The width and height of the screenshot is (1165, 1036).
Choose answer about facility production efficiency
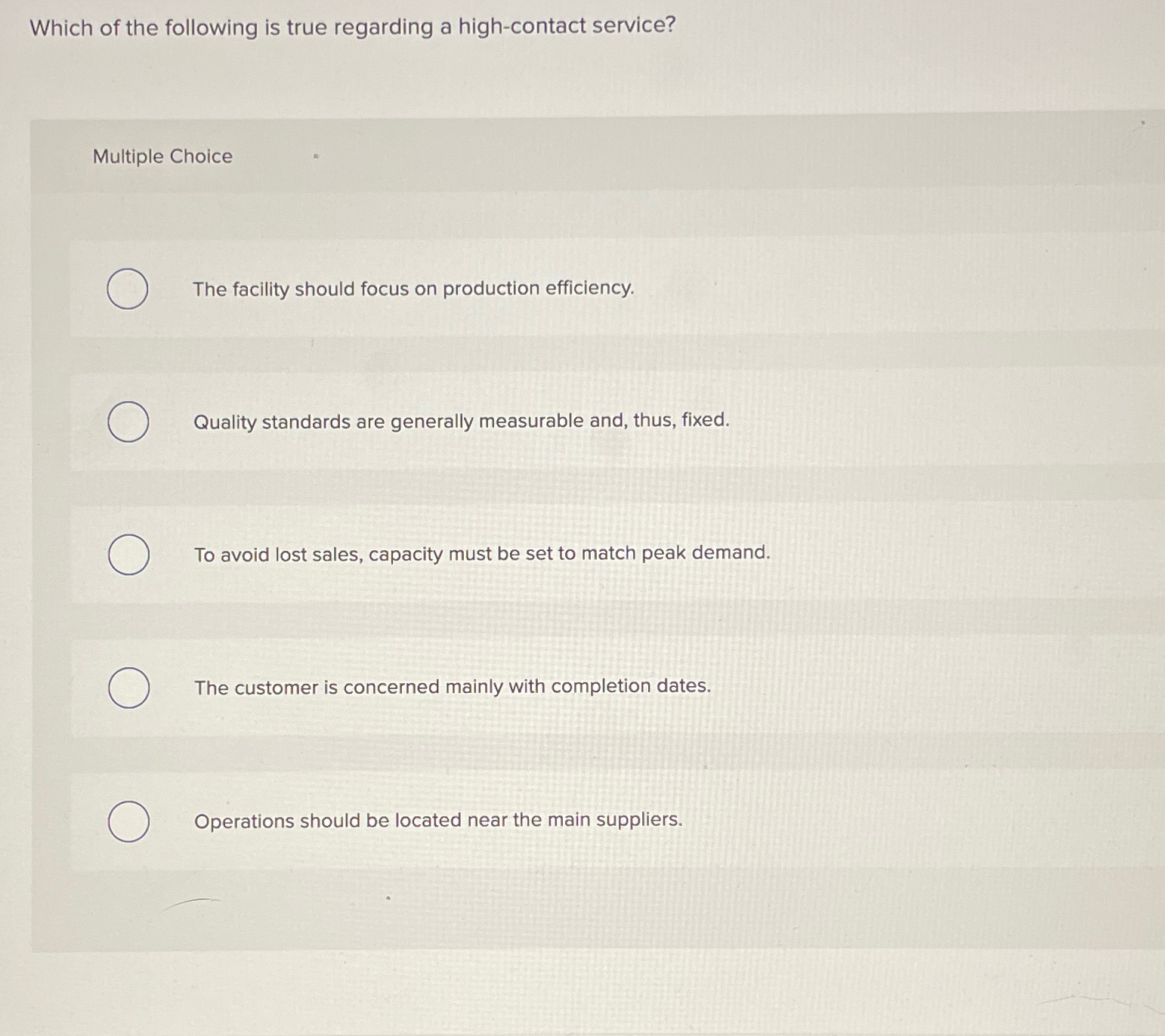click(x=413, y=288)
